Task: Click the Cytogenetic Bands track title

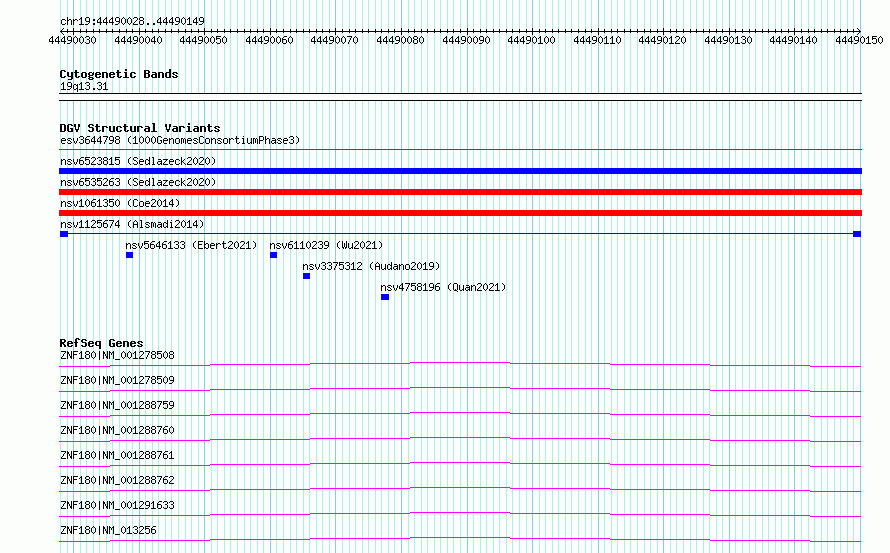Action: point(119,74)
